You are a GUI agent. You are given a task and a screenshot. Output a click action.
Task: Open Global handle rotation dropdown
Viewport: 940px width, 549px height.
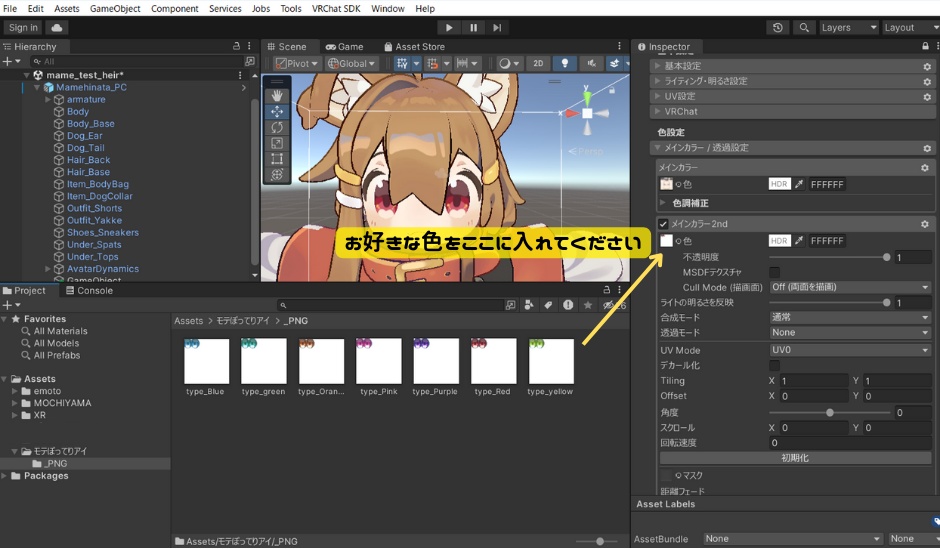click(351, 63)
